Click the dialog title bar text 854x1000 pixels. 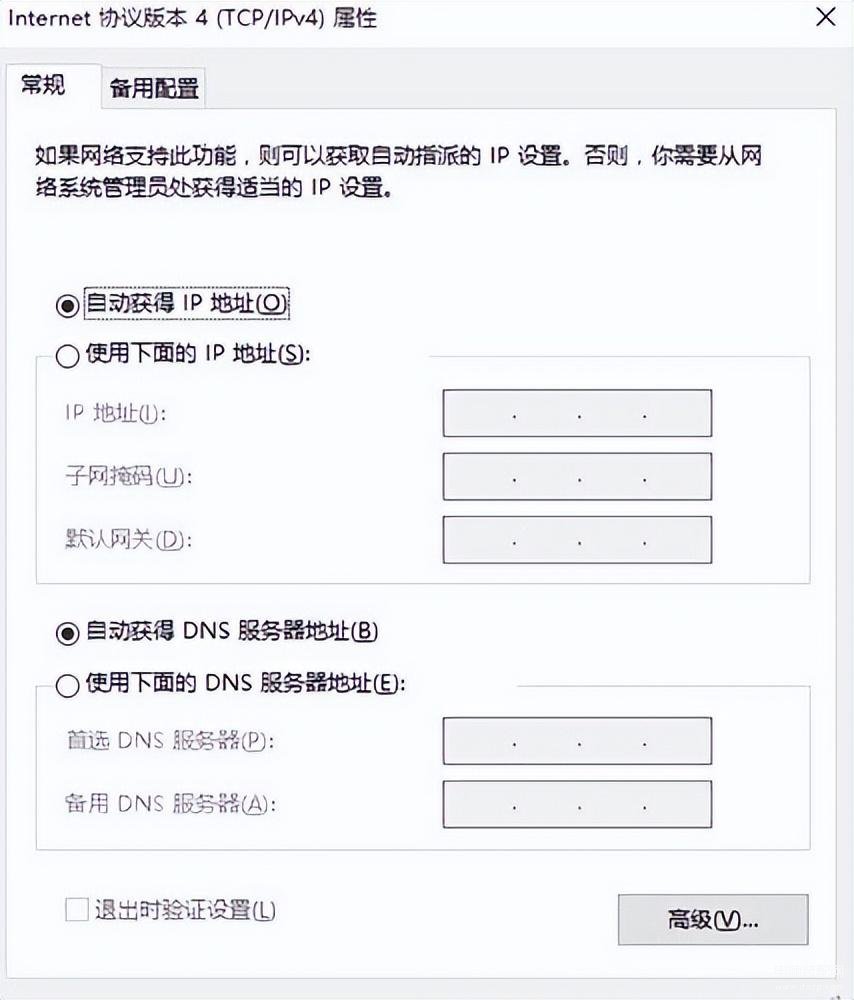click(x=192, y=18)
